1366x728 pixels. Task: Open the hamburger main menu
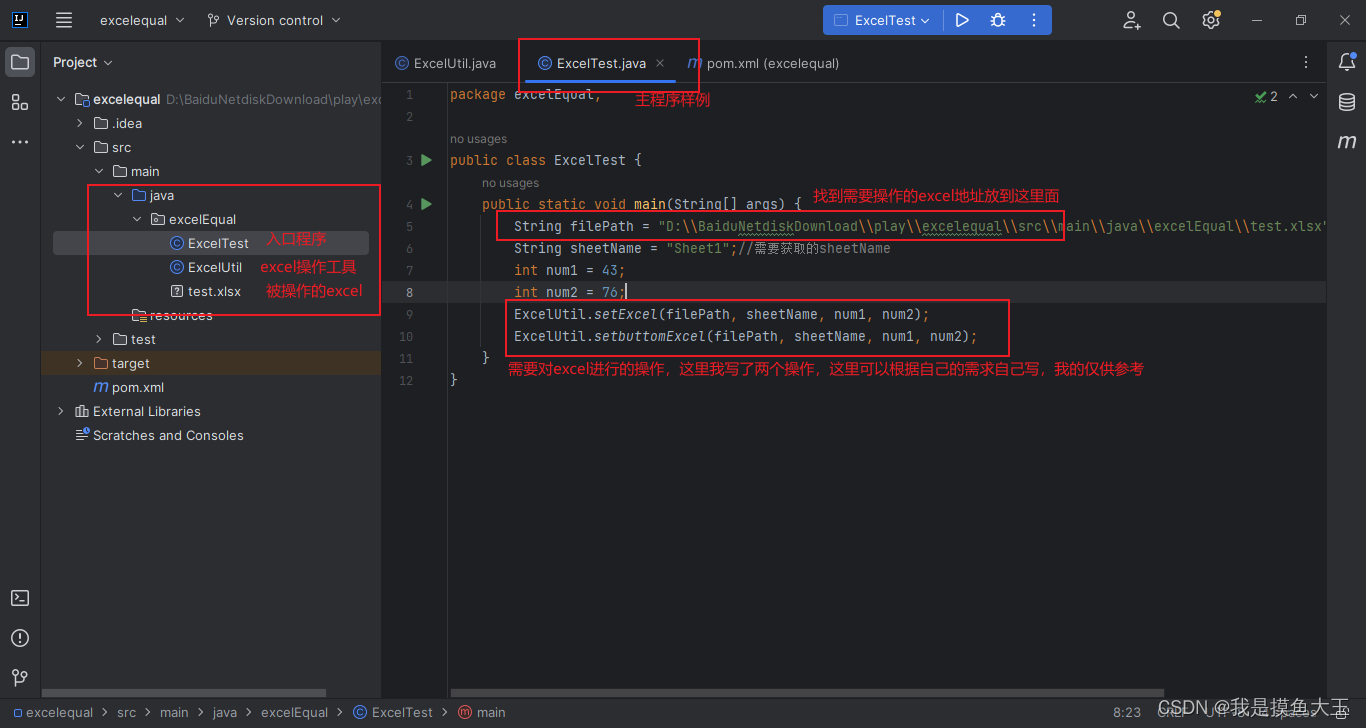[63, 19]
